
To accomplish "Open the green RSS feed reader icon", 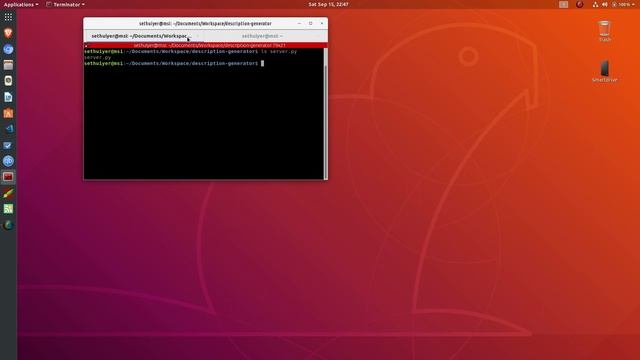I will [8, 209].
